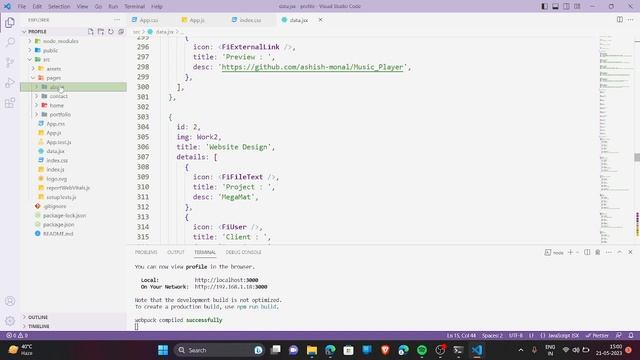640x360 pixels.
Task: Expand the TIMELINE section
Action: click(x=73, y=327)
